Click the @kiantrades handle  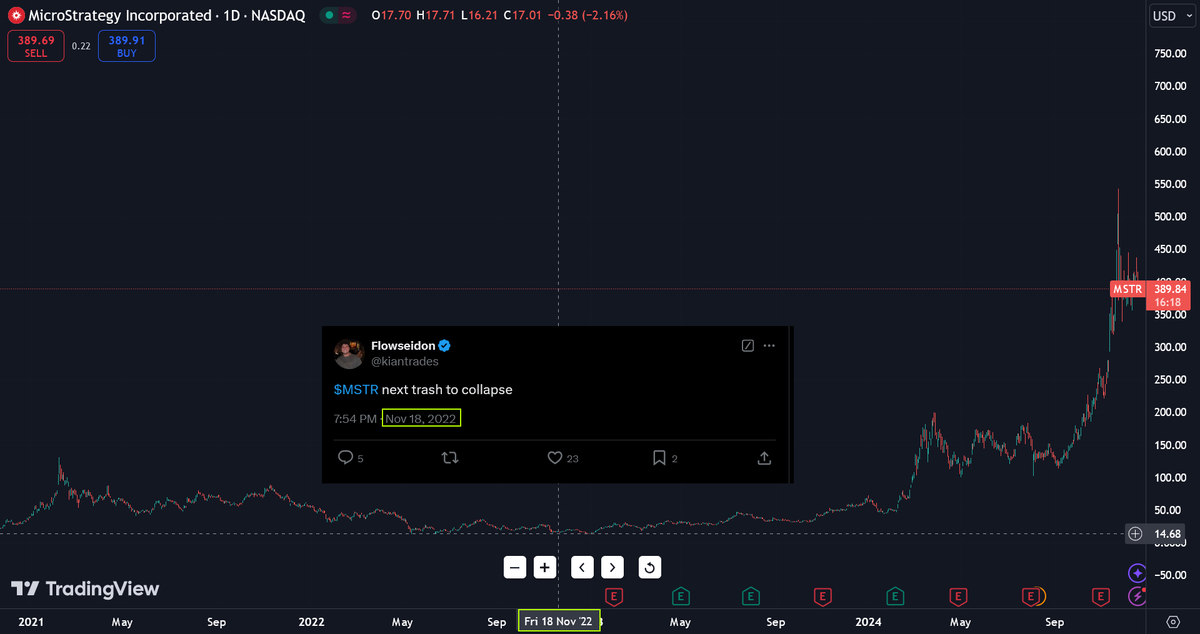click(x=405, y=362)
